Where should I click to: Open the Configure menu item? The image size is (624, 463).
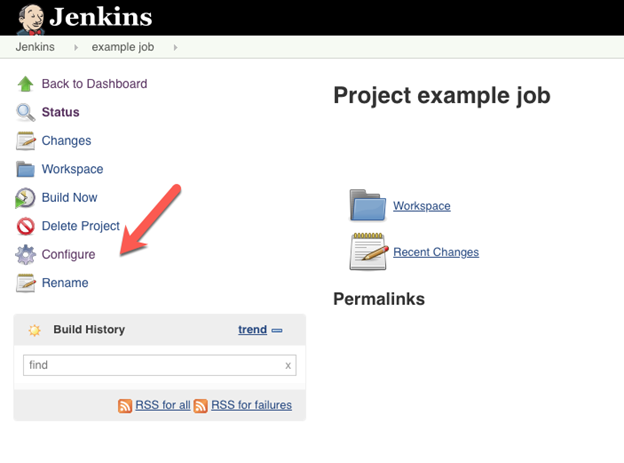tap(68, 255)
